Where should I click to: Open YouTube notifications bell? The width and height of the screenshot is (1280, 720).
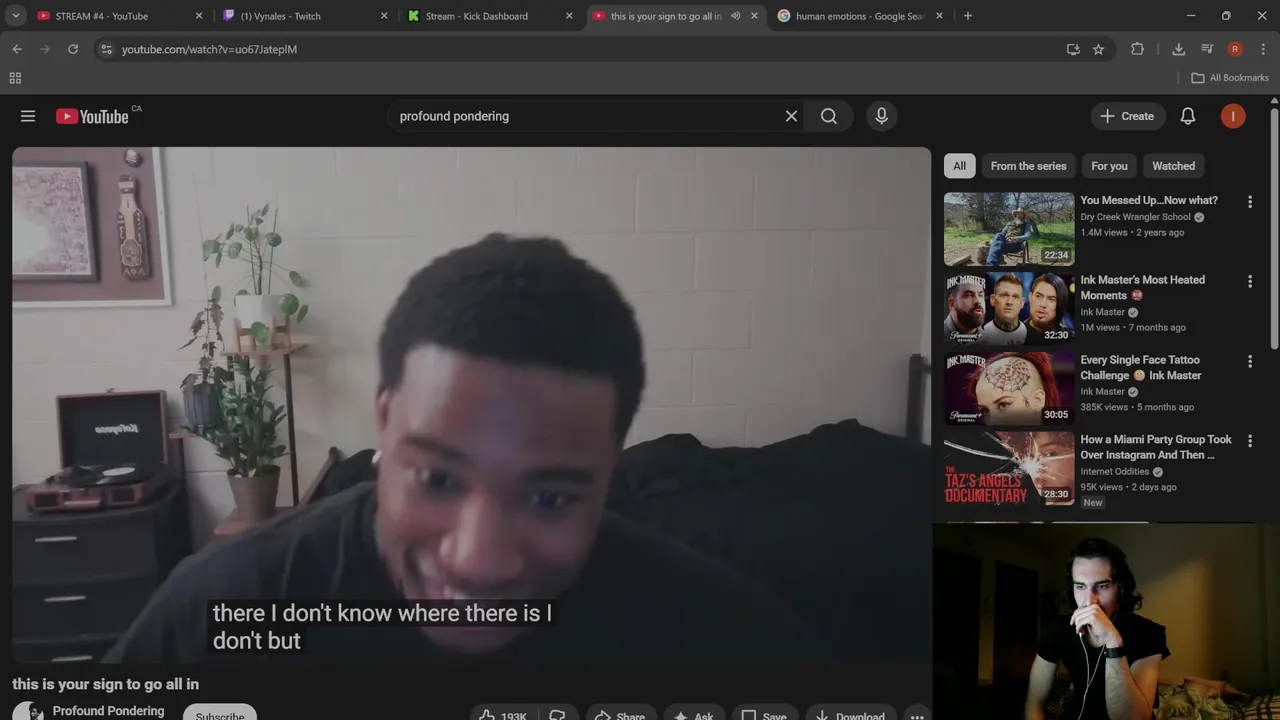tap(1188, 116)
